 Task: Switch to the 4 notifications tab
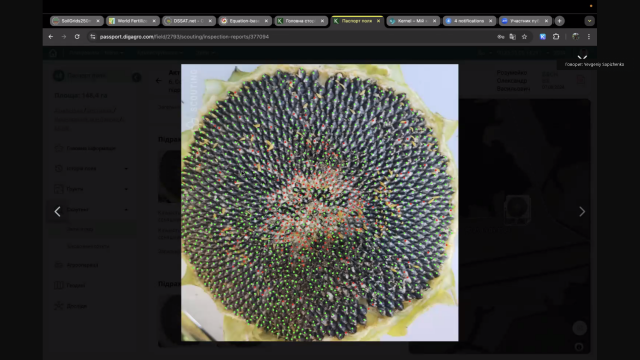point(469,21)
